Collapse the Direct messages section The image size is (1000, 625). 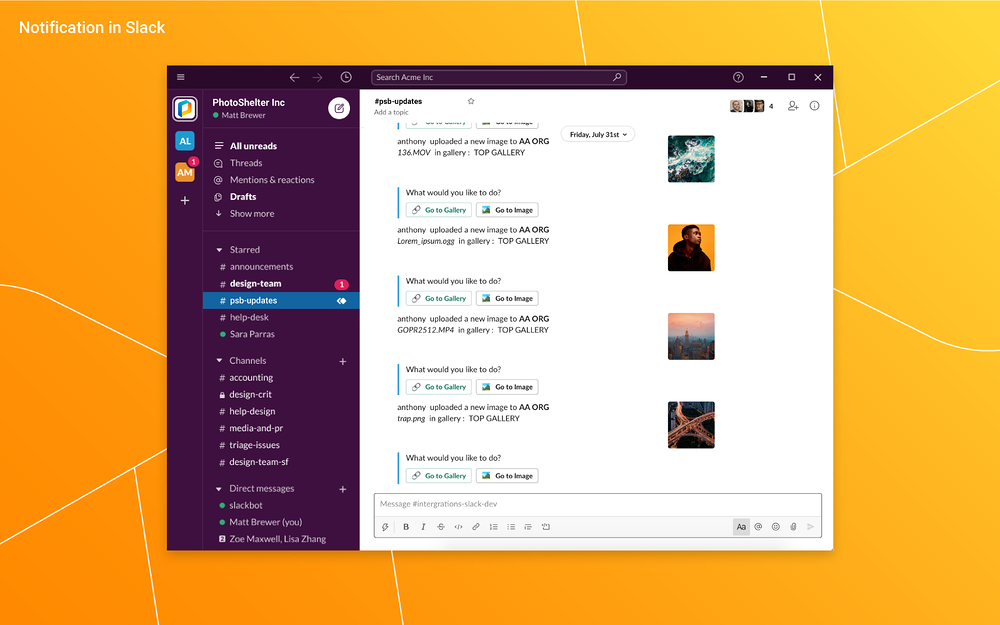click(219, 489)
